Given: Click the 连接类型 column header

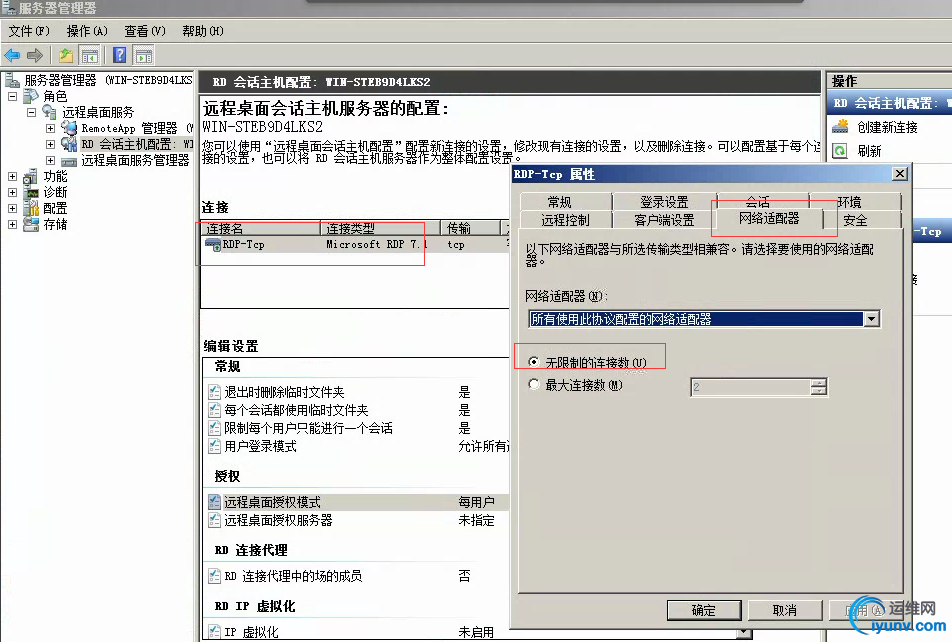Looking at the screenshot, I should (x=380, y=228).
